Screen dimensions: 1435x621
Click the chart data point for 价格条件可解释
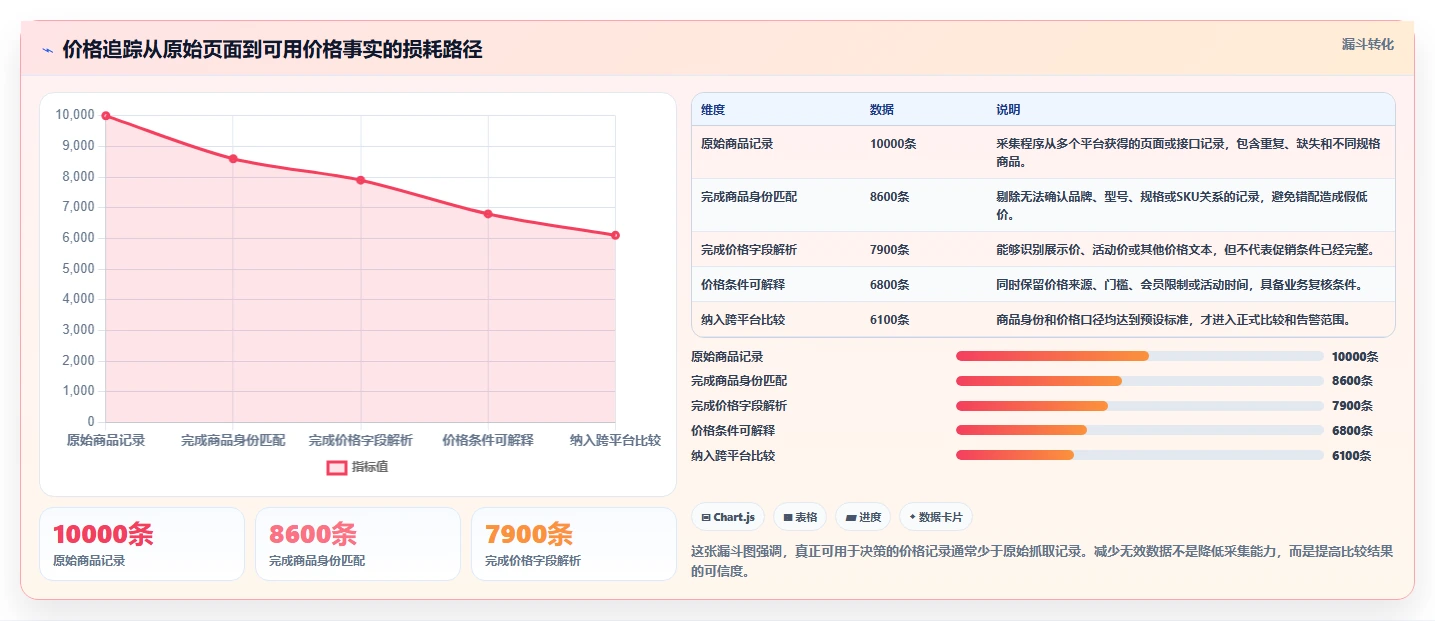tap(488, 214)
